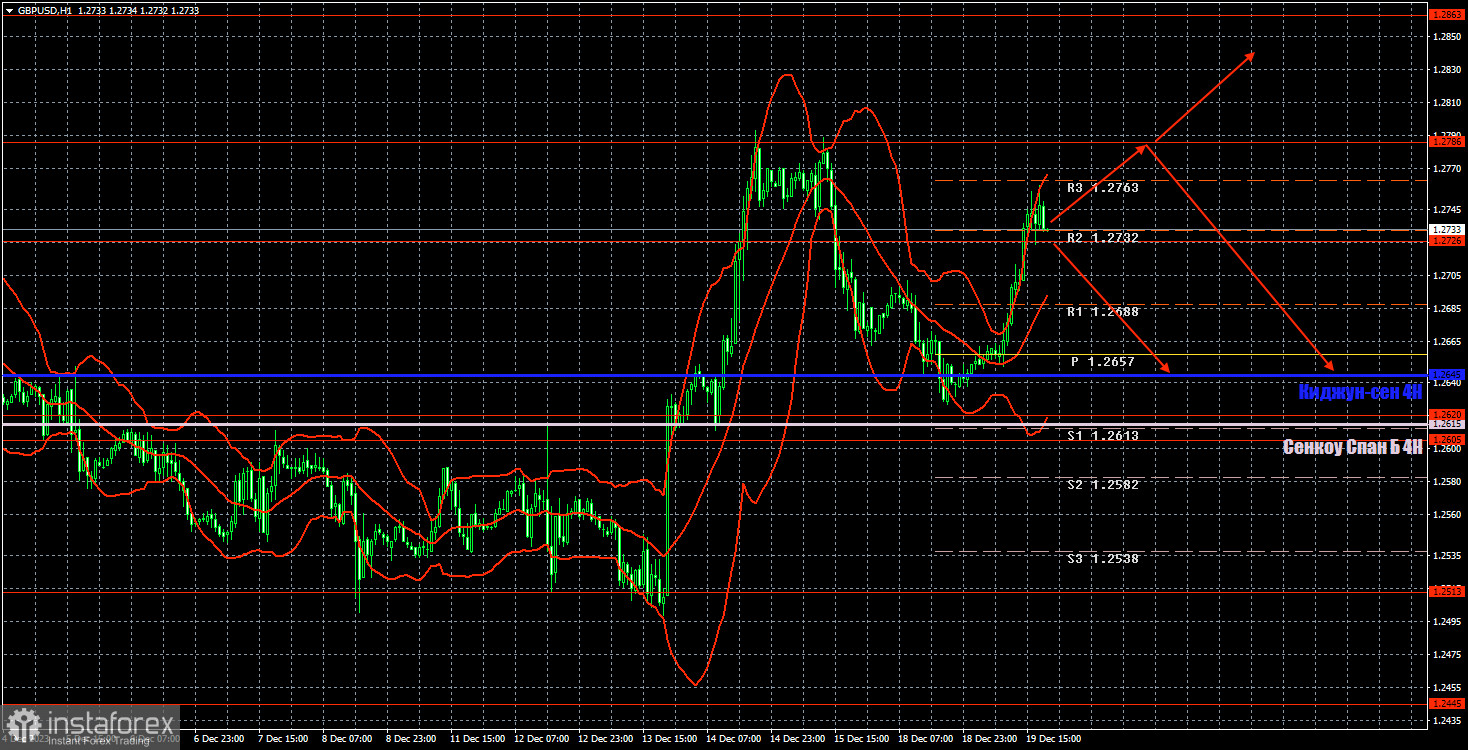Click the white 1.2615 price tag
1468x750 pixels.
pos(1447,425)
